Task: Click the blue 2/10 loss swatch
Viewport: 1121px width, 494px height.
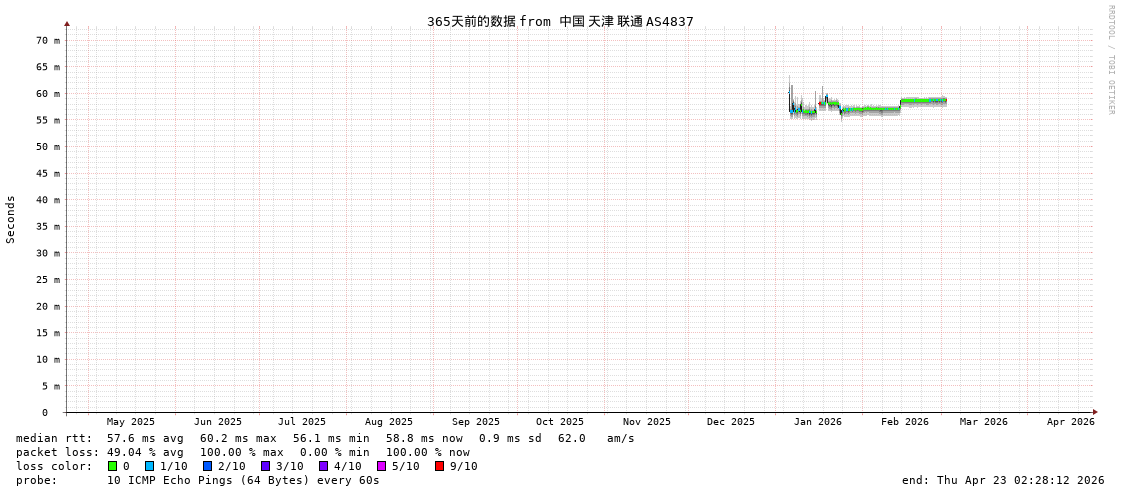Action: 207,466
